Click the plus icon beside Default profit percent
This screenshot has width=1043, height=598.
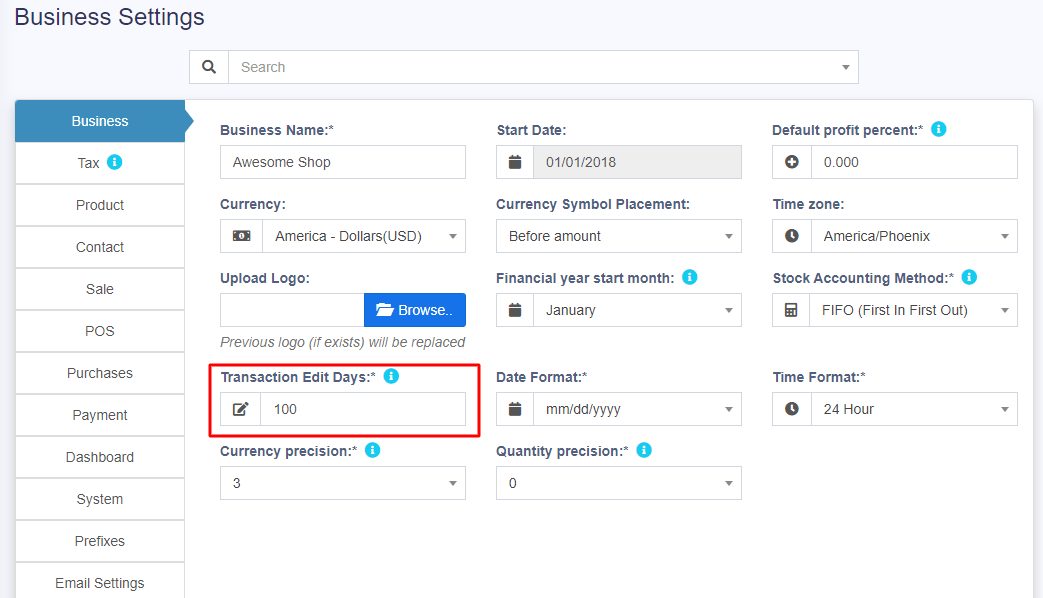pos(789,161)
